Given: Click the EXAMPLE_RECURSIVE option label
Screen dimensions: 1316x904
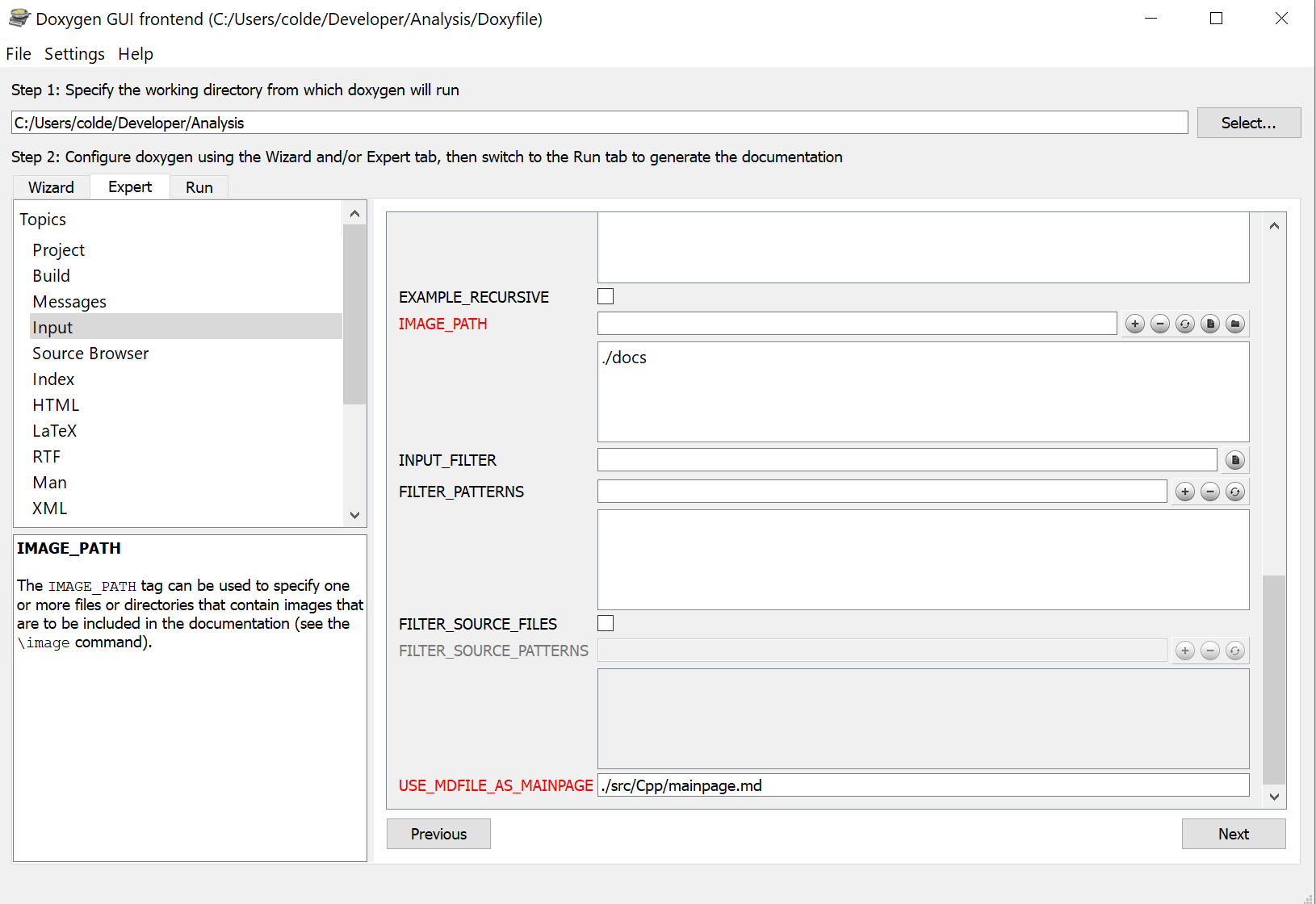Looking at the screenshot, I should (x=474, y=297).
